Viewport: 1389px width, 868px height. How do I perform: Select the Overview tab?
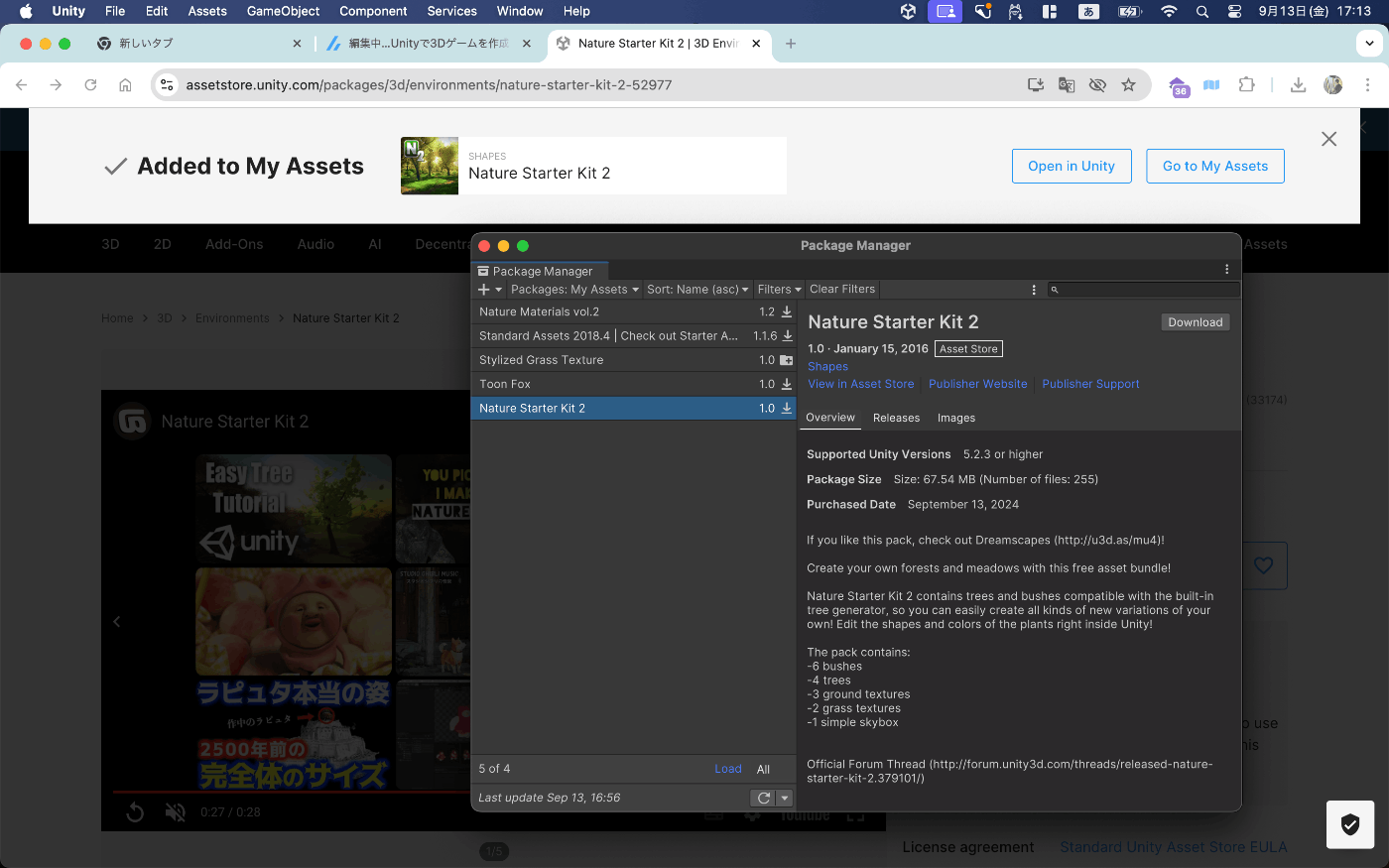coord(830,418)
